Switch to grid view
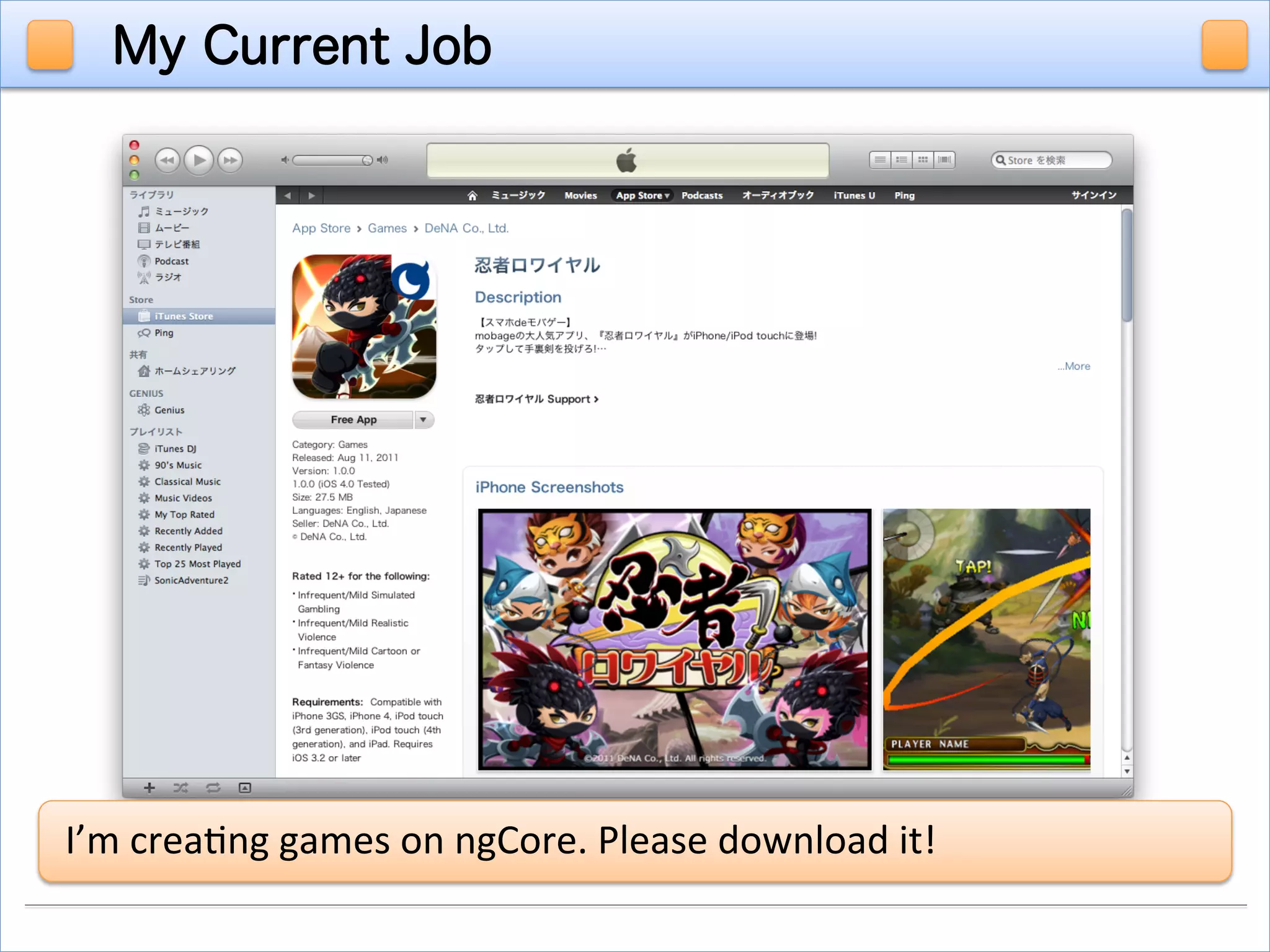This screenshot has height=952, width=1270. pos(923,160)
